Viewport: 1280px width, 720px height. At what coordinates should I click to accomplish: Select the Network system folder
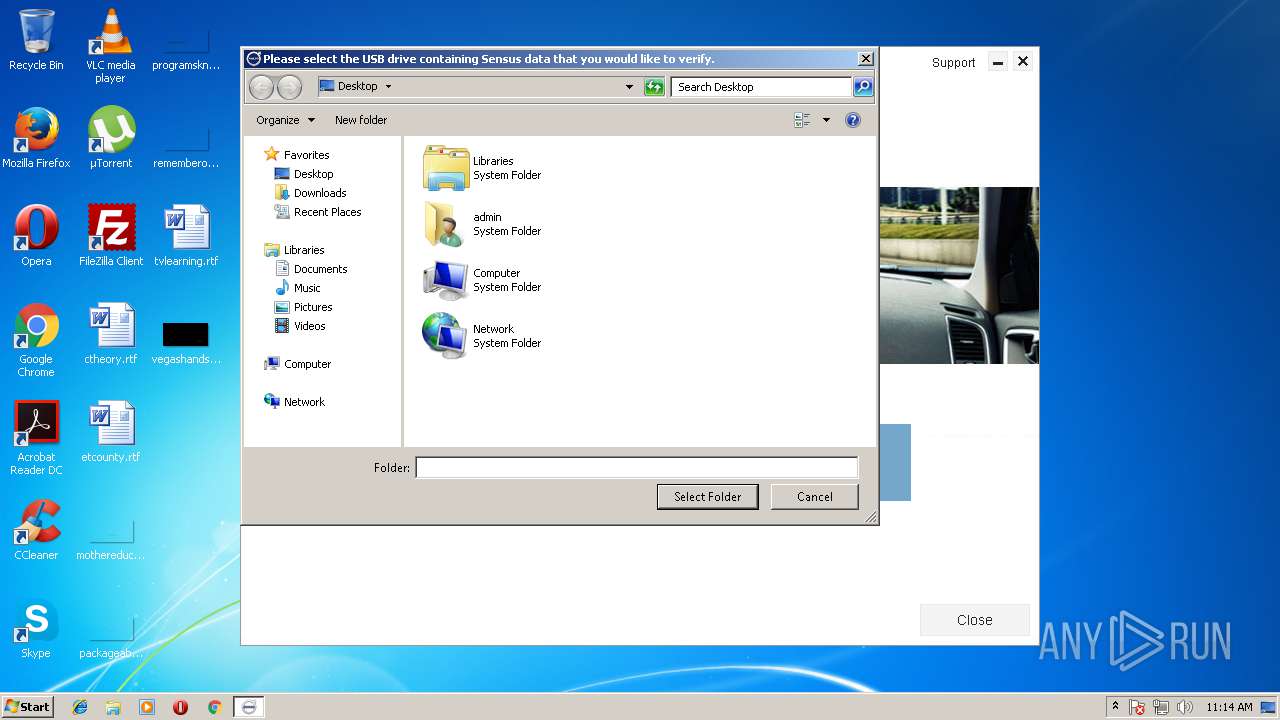[483, 336]
